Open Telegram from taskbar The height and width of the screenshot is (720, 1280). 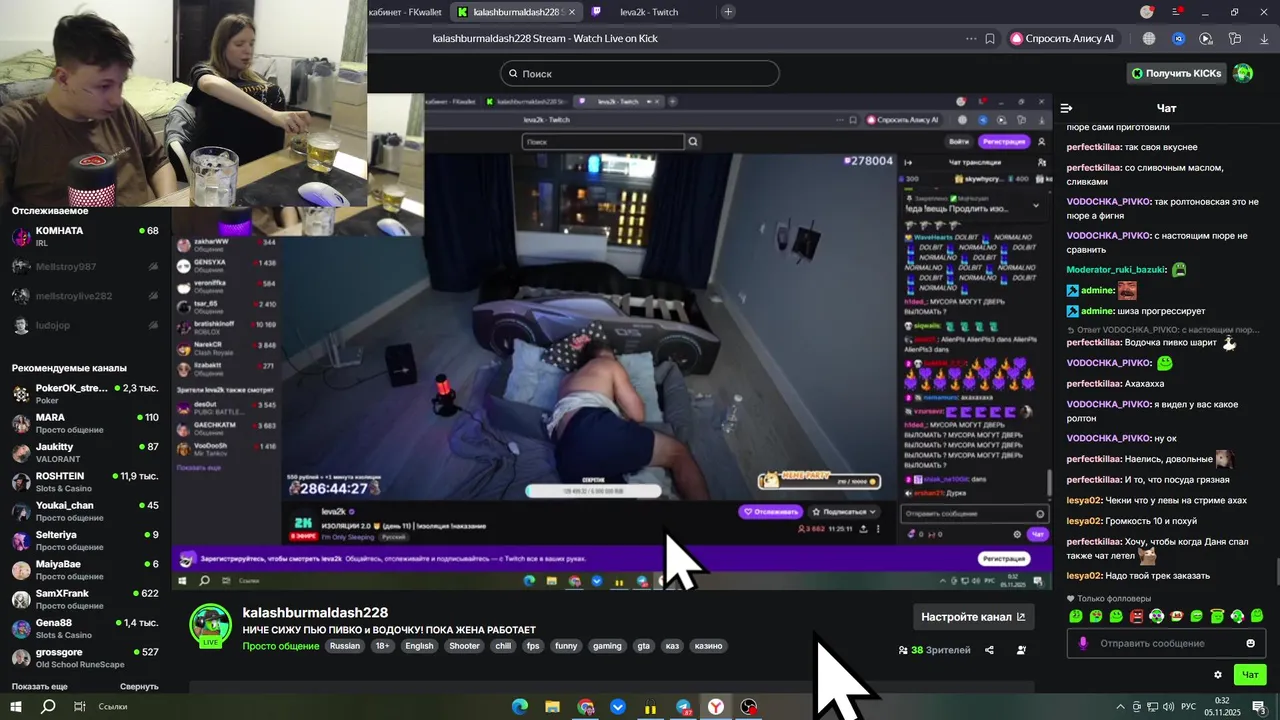tap(683, 707)
